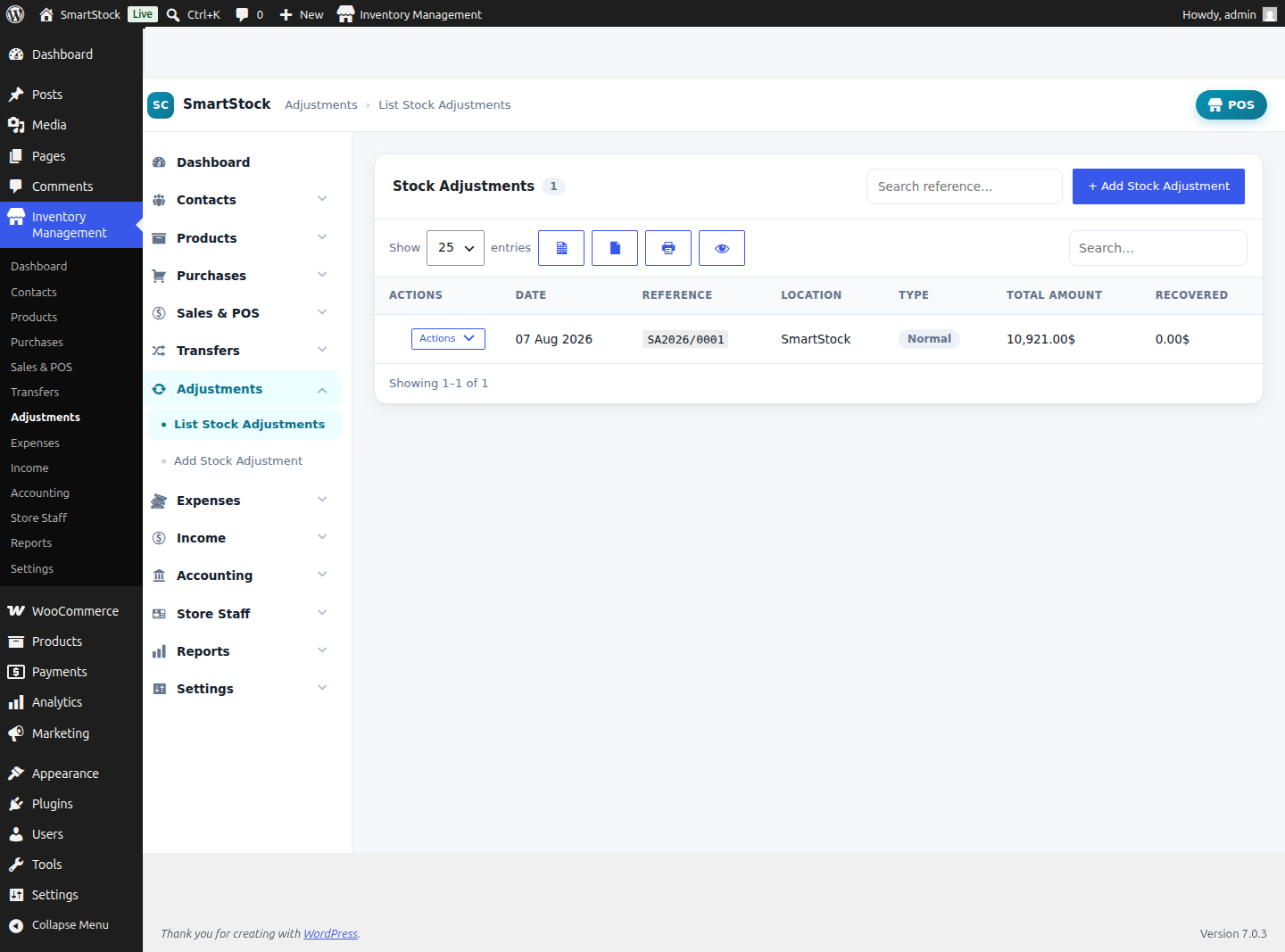Viewport: 1285px width, 952px height.
Task: Sort the table by Date column header
Action: [x=531, y=295]
